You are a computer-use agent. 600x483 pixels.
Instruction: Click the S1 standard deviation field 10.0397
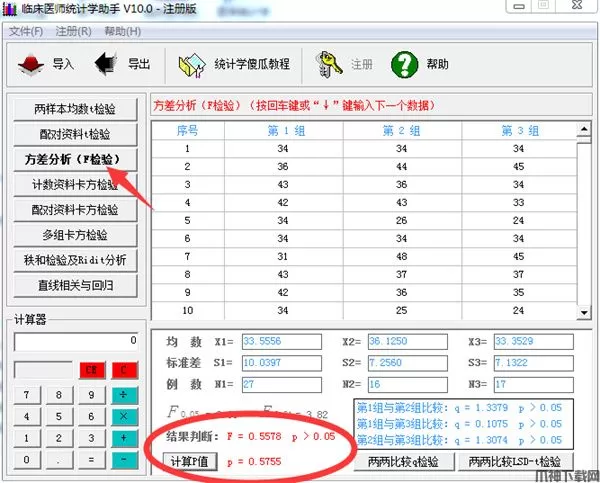click(282, 363)
